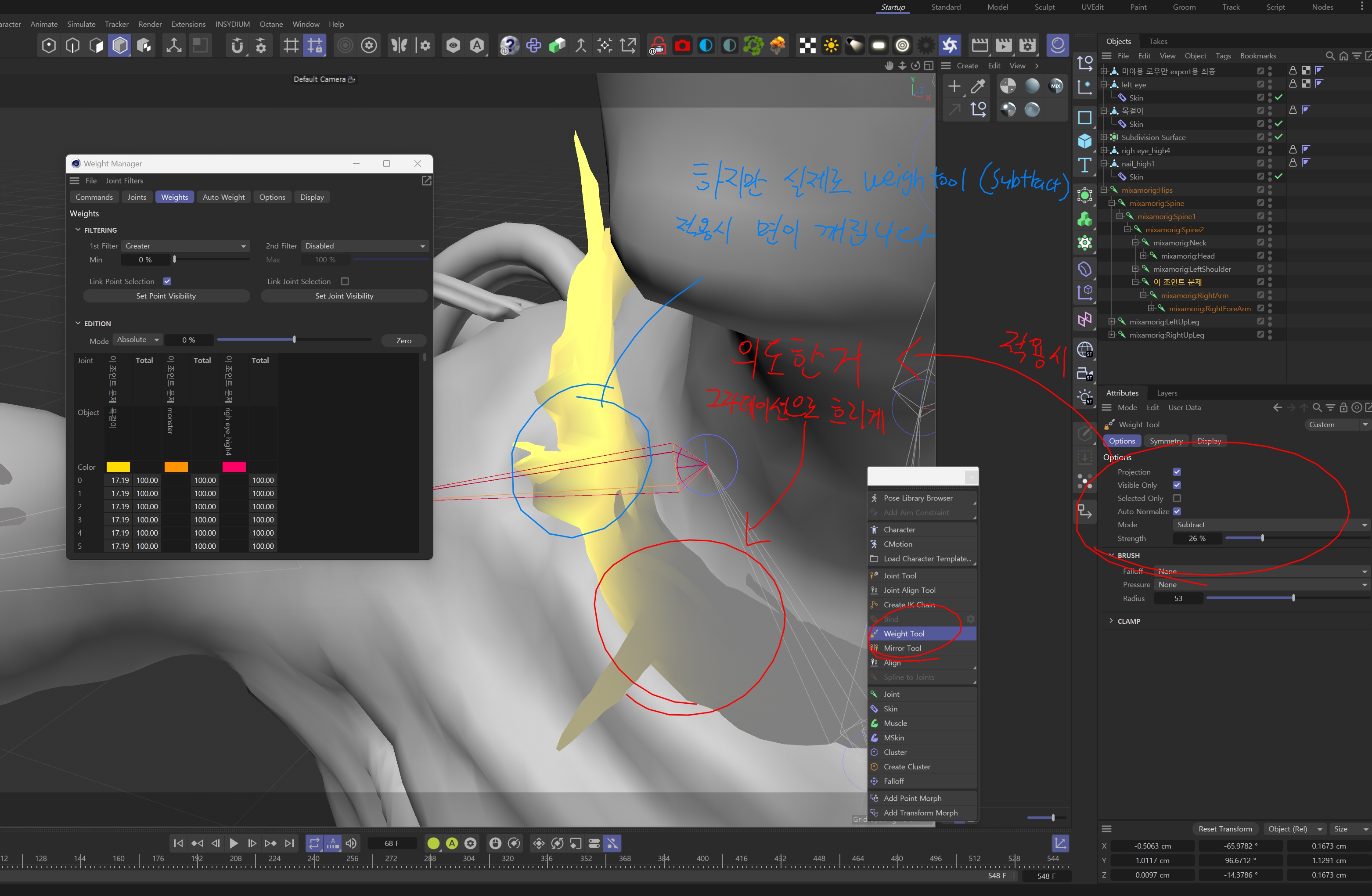1372x896 pixels.
Task: Toggle visibility dots of mixamorig:Head
Action: [x=1270, y=255]
